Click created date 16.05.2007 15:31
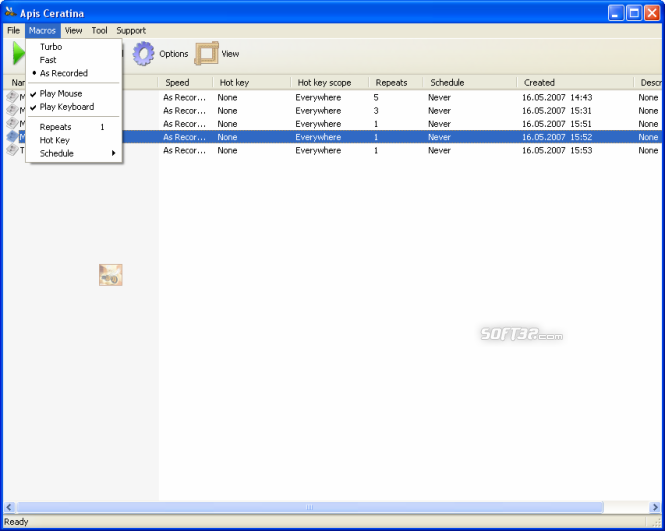The image size is (665, 531). [557, 110]
